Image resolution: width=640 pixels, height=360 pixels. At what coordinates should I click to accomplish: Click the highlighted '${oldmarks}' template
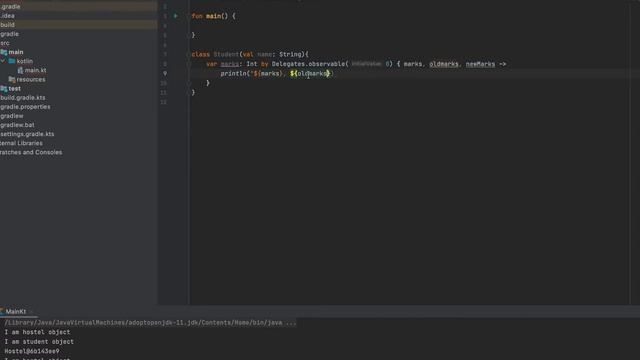tap(310, 73)
